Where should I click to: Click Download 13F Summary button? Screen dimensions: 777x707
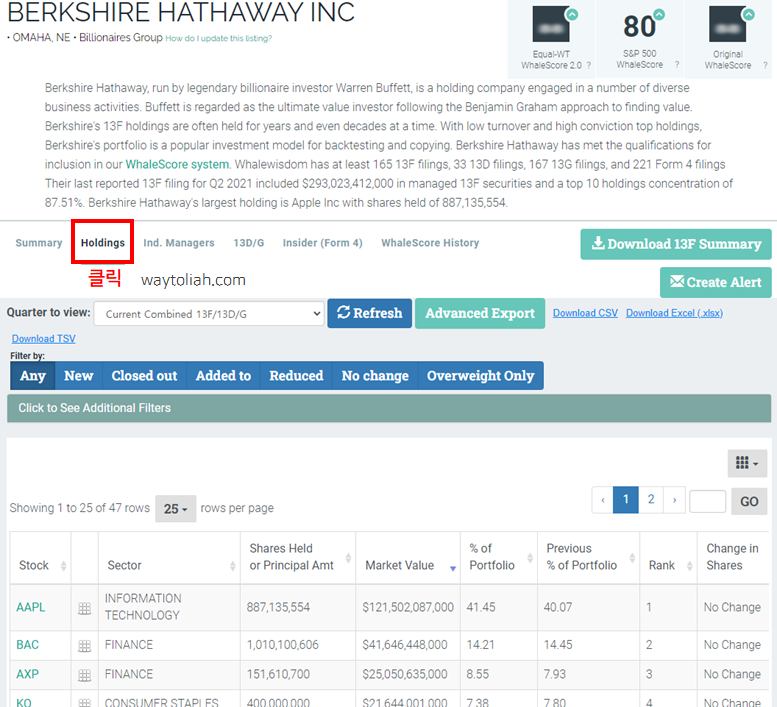676,244
